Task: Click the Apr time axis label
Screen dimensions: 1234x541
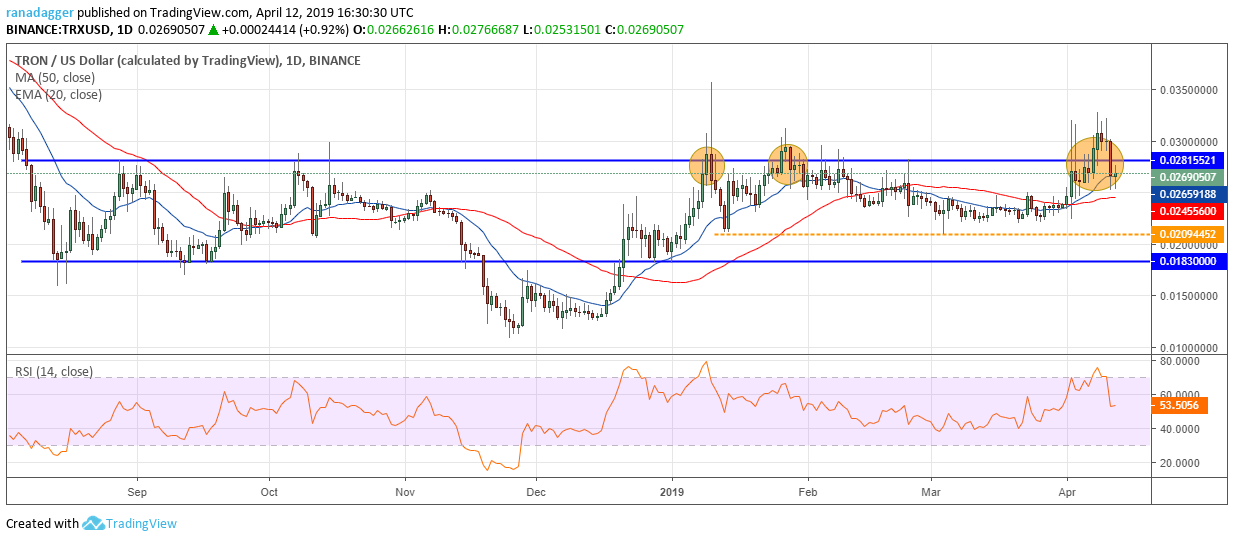Action: pos(1067,492)
